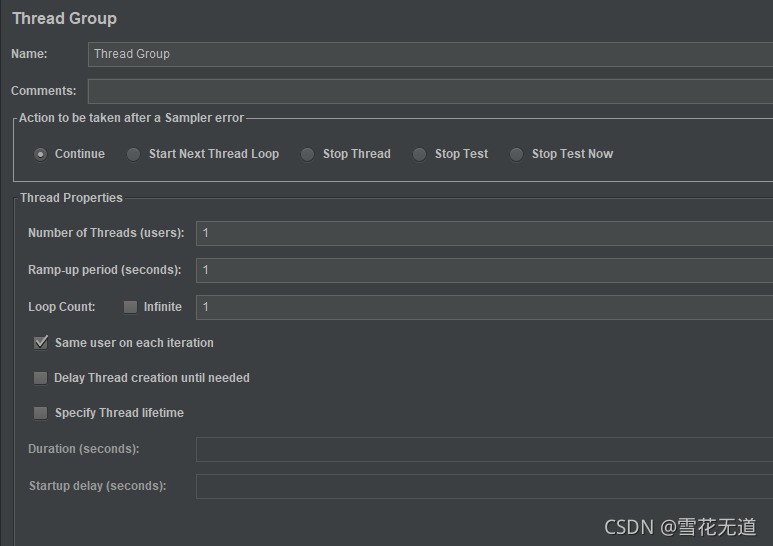
Task: Pick the Stop Test Now option
Action: pyautogui.click(x=517, y=154)
